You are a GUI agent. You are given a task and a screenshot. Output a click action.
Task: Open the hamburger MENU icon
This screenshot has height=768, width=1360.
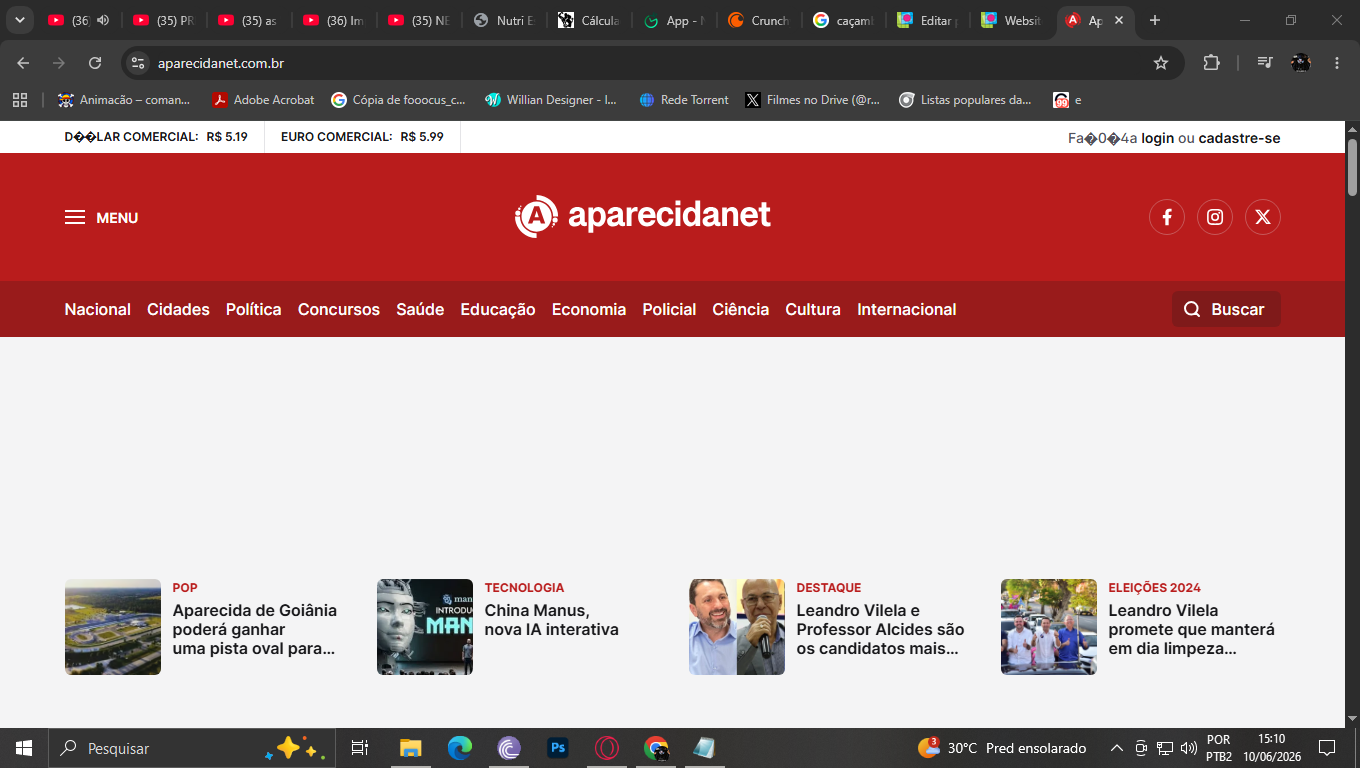click(75, 217)
